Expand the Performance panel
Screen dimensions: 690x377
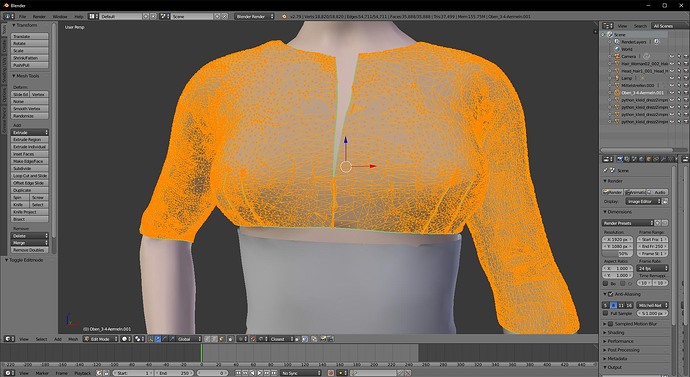coord(620,341)
